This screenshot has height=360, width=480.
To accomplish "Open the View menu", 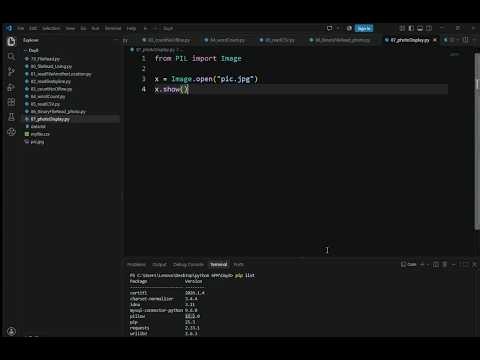I will [x=70, y=28].
